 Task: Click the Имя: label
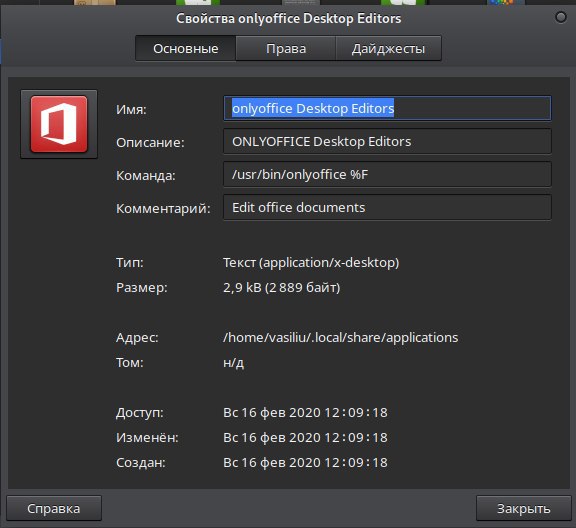point(131,109)
